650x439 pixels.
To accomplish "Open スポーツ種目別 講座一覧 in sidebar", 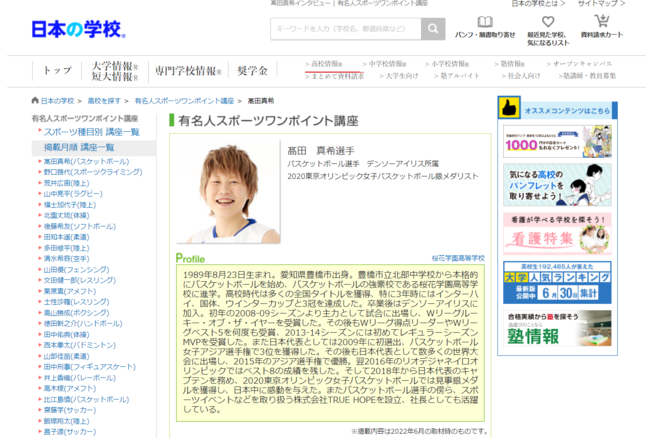I will (92, 132).
